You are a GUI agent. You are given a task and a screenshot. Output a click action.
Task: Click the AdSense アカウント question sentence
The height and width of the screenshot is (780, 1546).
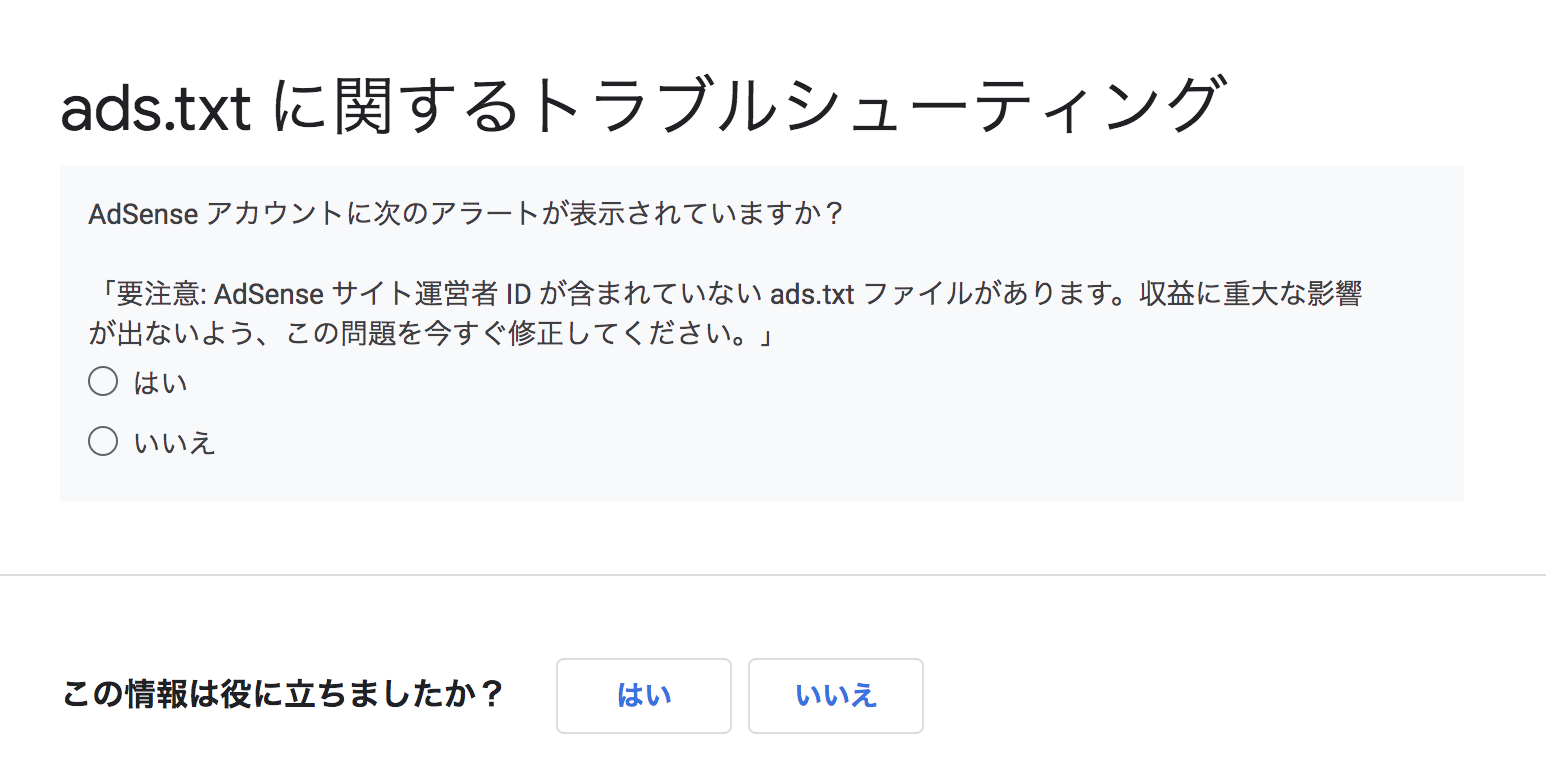[467, 215]
